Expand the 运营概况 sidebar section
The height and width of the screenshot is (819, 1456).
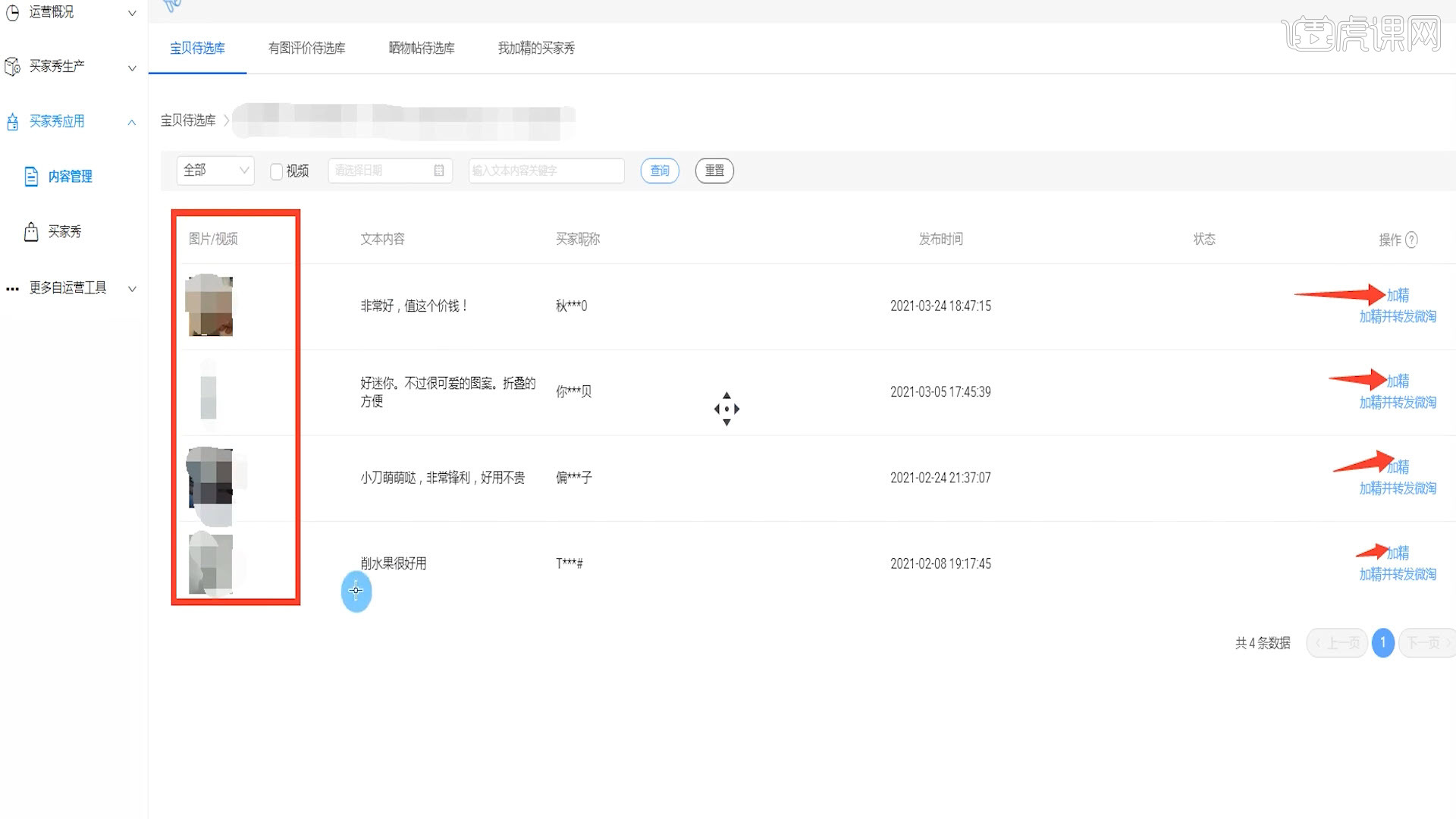132,13
